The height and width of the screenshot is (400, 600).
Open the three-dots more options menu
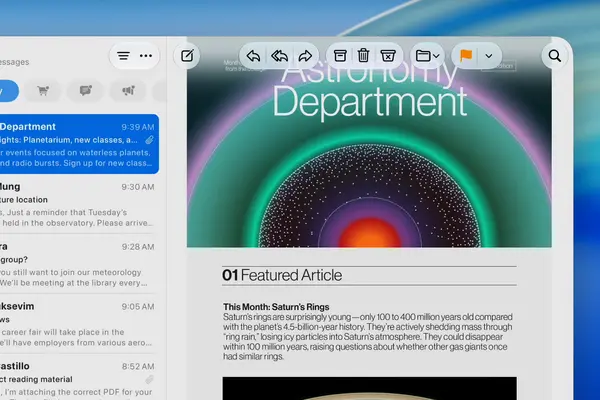[146, 56]
